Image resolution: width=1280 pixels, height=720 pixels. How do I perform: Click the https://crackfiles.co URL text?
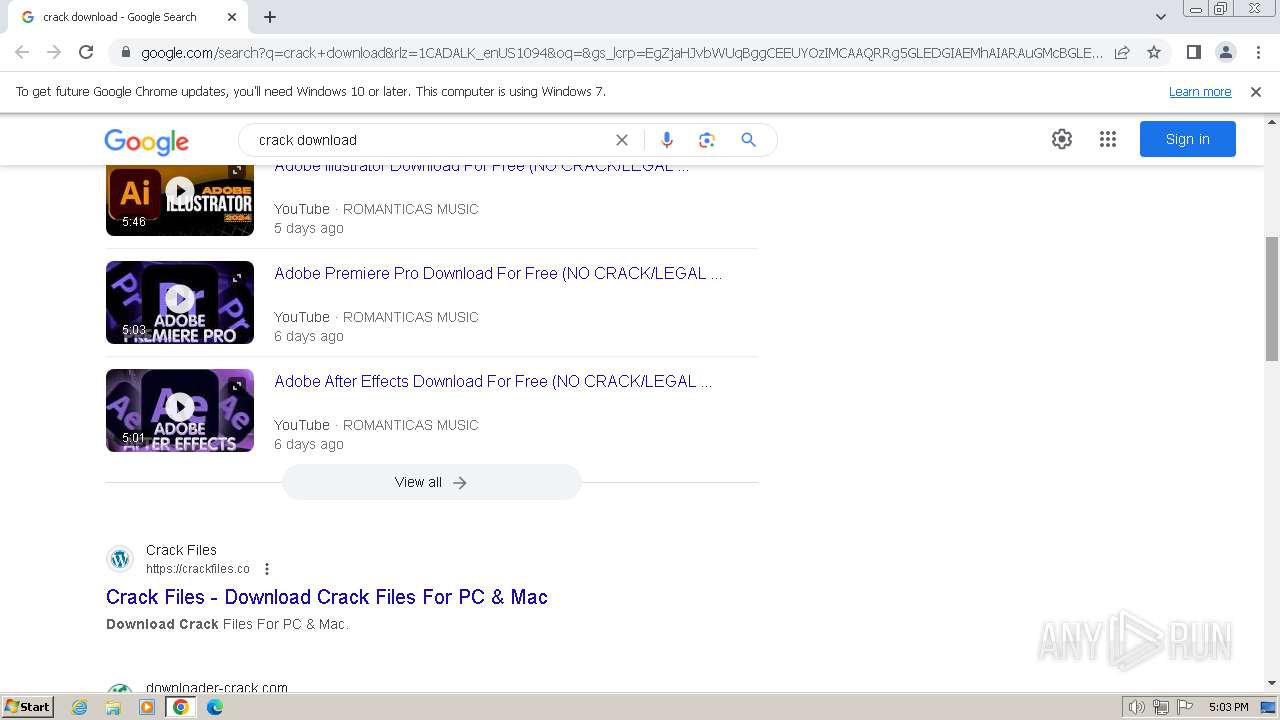click(x=198, y=569)
